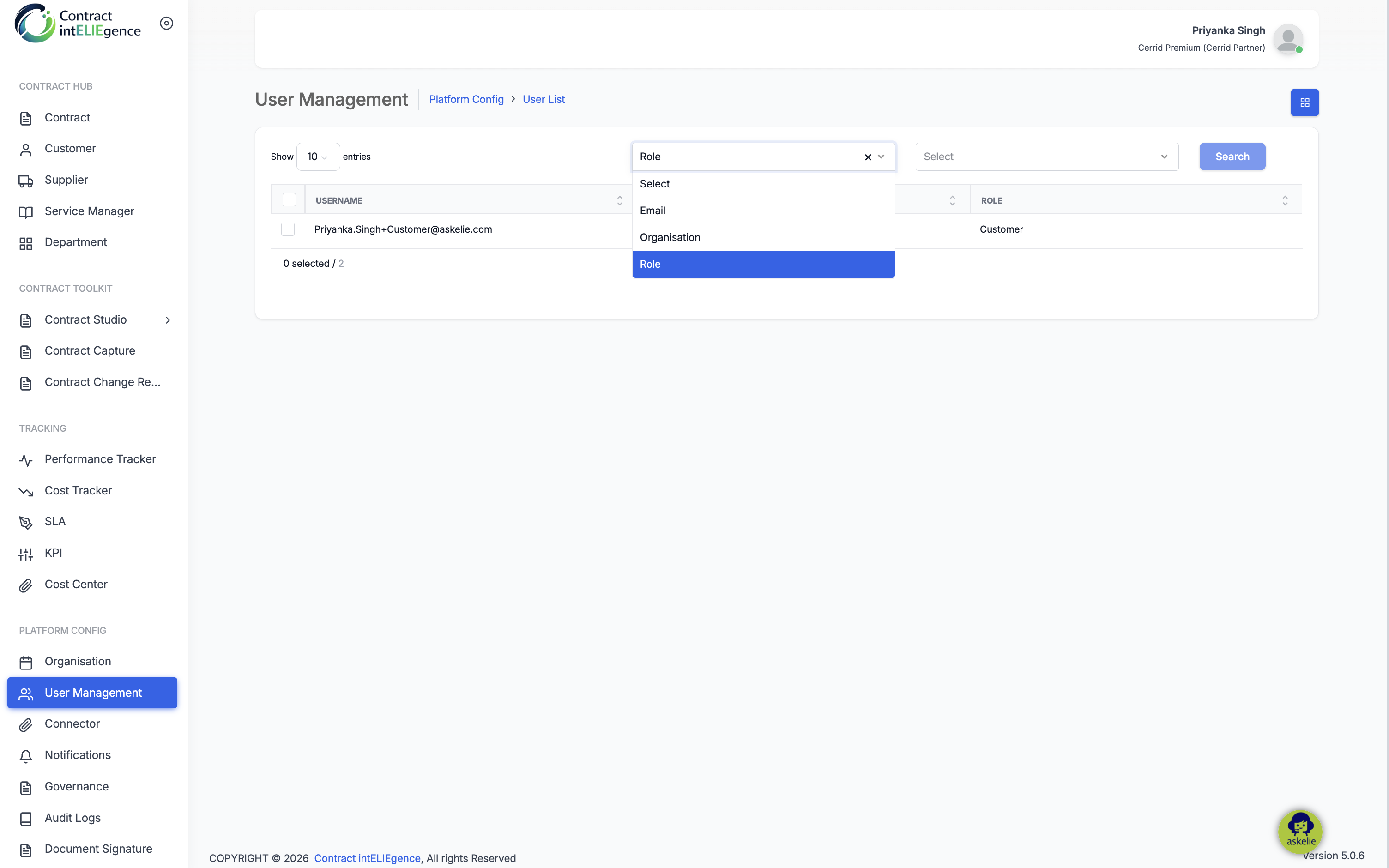The width and height of the screenshot is (1389, 868).
Task: Click the Contract Capture file icon
Action: click(x=26, y=352)
